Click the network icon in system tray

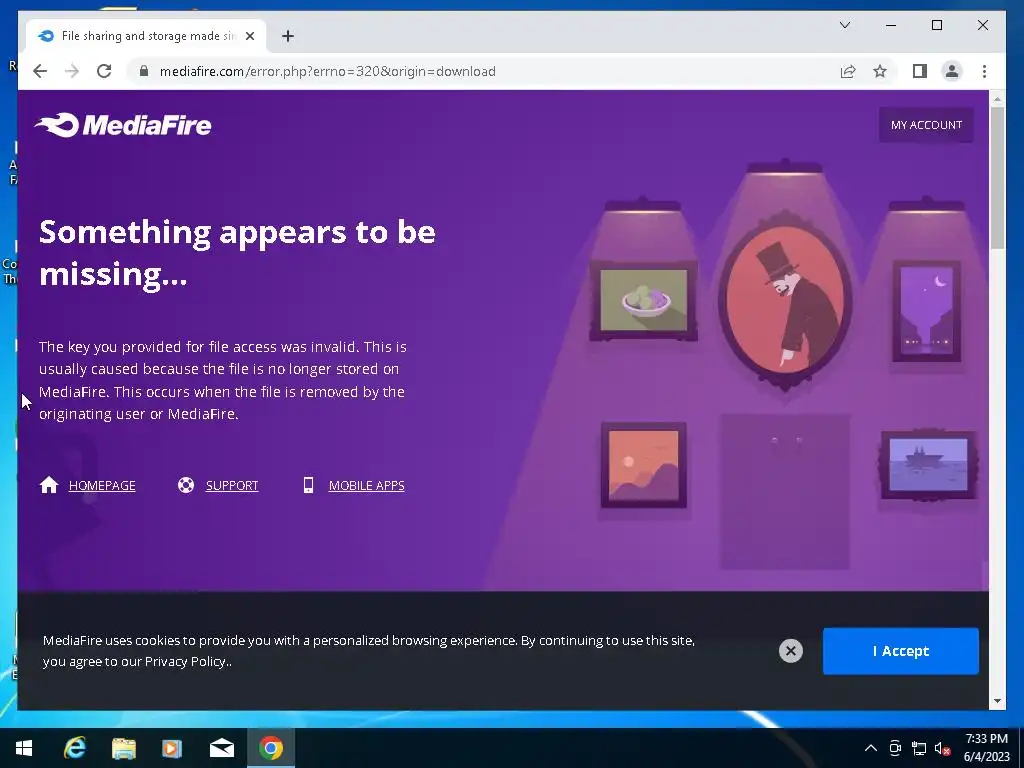coord(919,748)
